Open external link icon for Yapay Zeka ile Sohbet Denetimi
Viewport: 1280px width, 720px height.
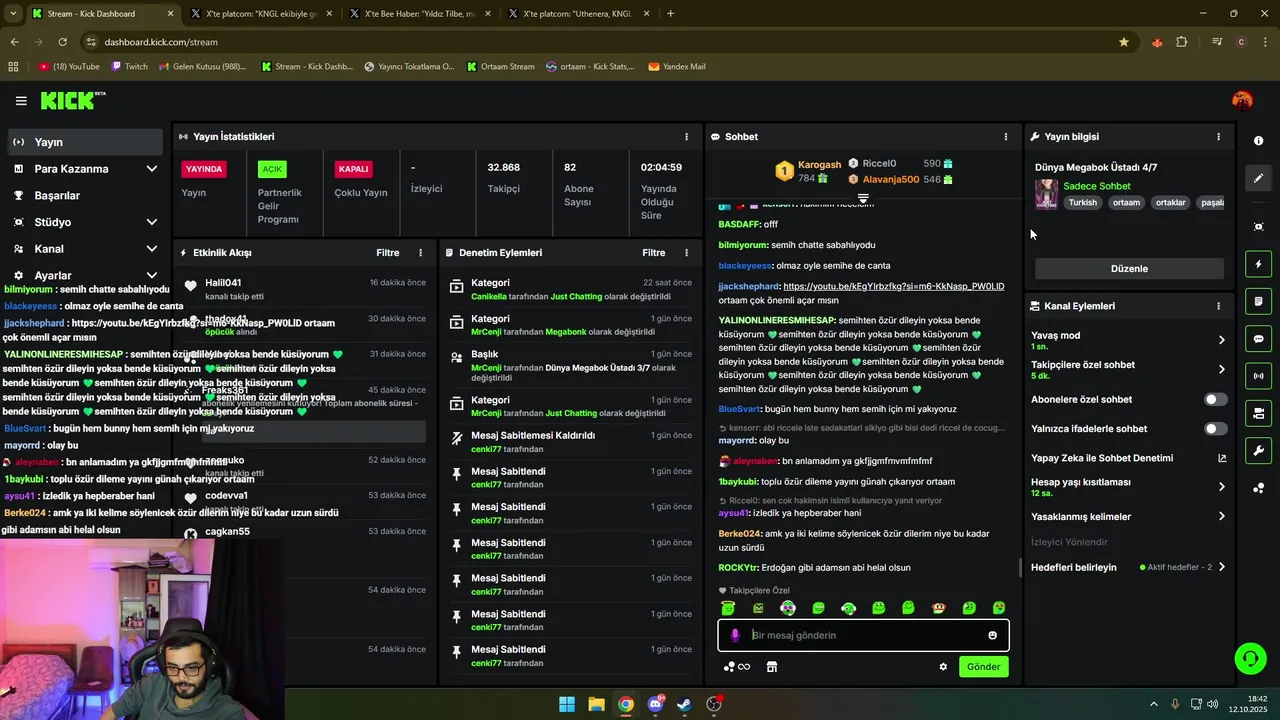[x=1221, y=458]
